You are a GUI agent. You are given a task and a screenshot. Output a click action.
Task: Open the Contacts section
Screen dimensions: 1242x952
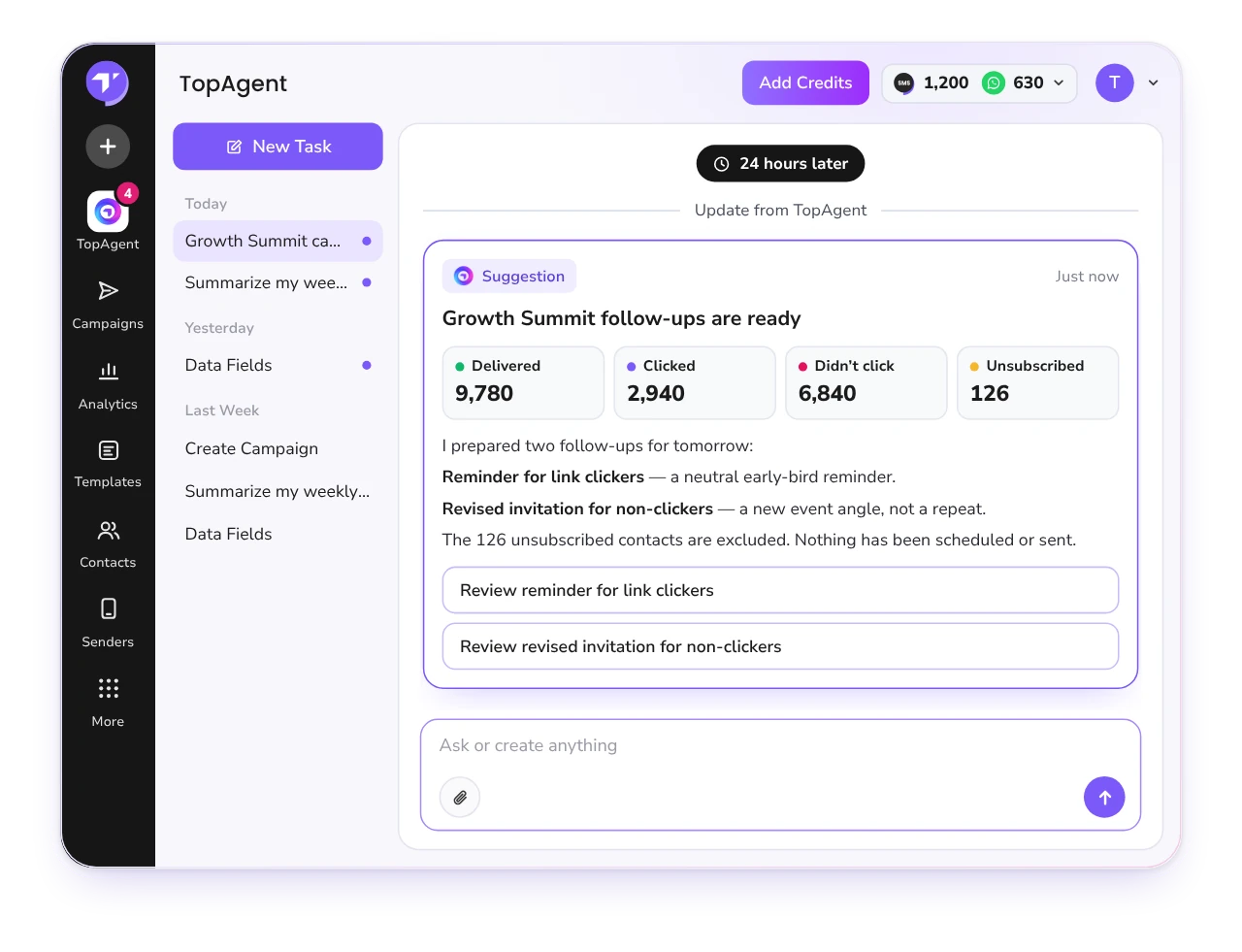108,544
